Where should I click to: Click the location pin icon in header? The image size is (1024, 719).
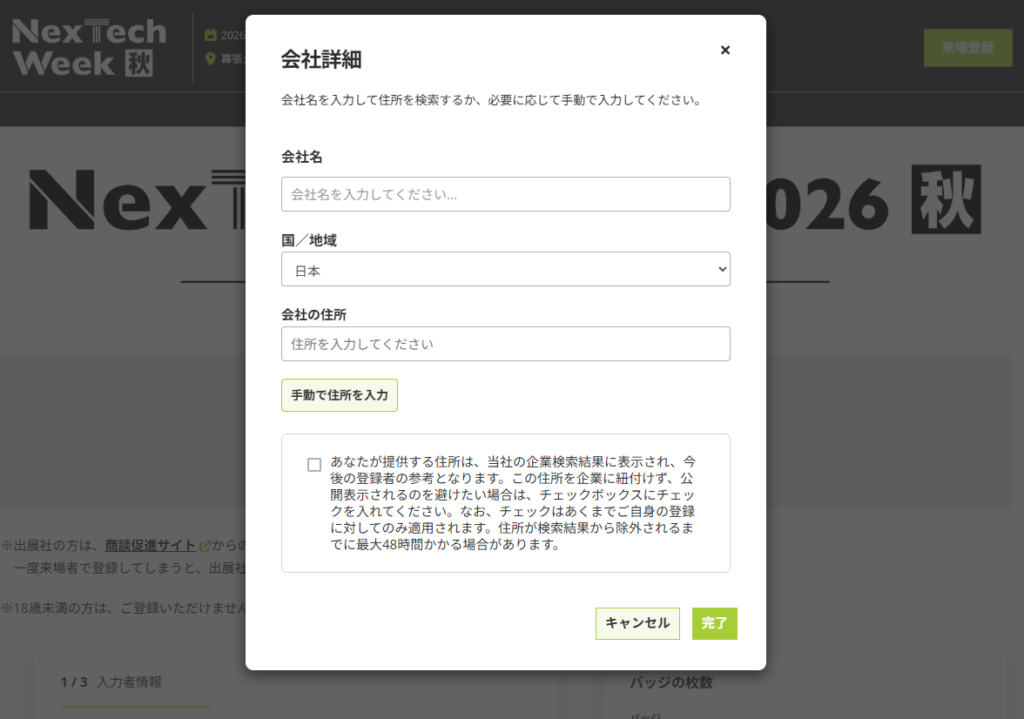210,59
